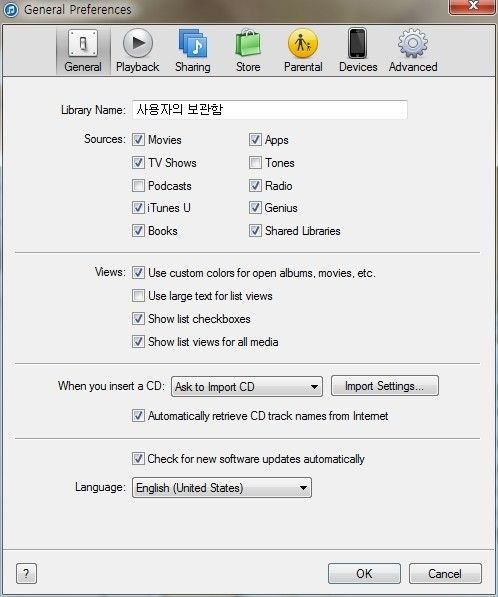The image size is (498, 597).
Task: Open the When you insert a CD dropdown
Action: [x=247, y=386]
